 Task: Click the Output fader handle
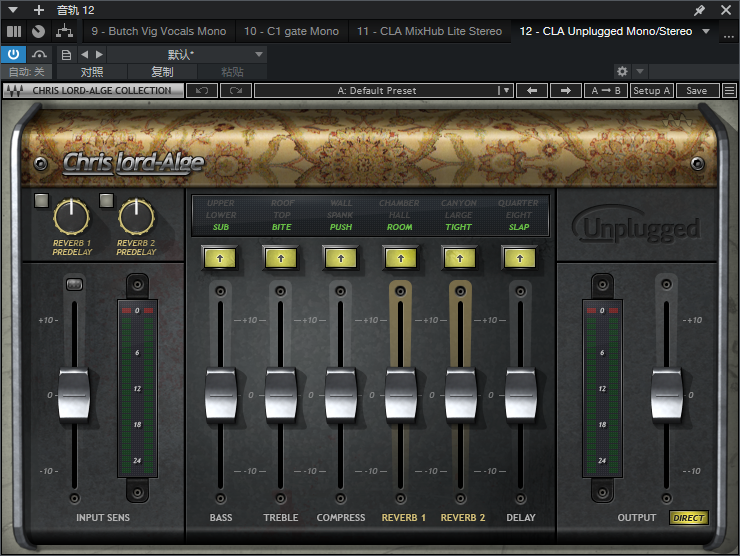pos(667,395)
